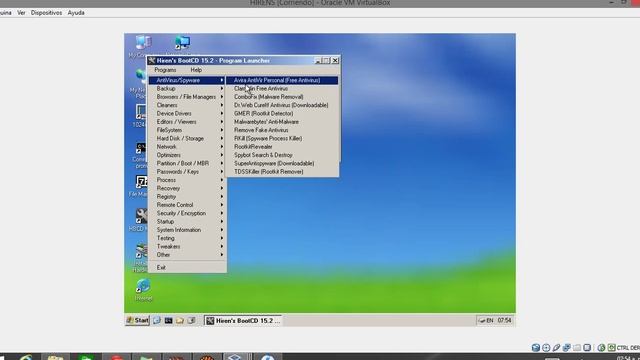Viewport: 640px width, 360px height.
Task: Open the command prompt quick launch icon
Action: pos(168,320)
